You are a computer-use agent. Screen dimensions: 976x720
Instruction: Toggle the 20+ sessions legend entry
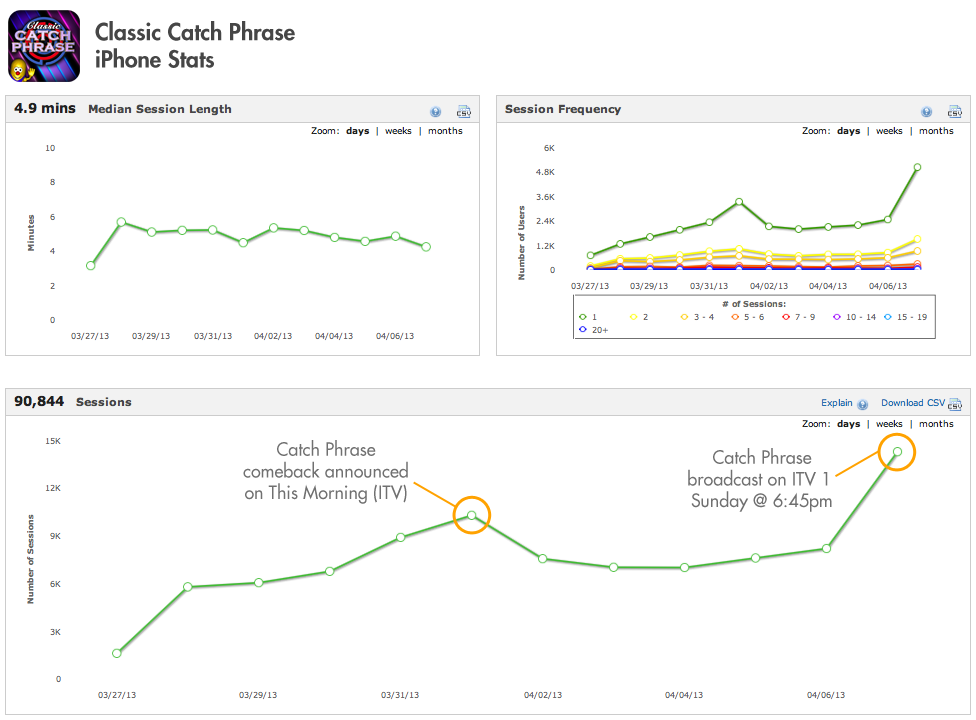592,329
